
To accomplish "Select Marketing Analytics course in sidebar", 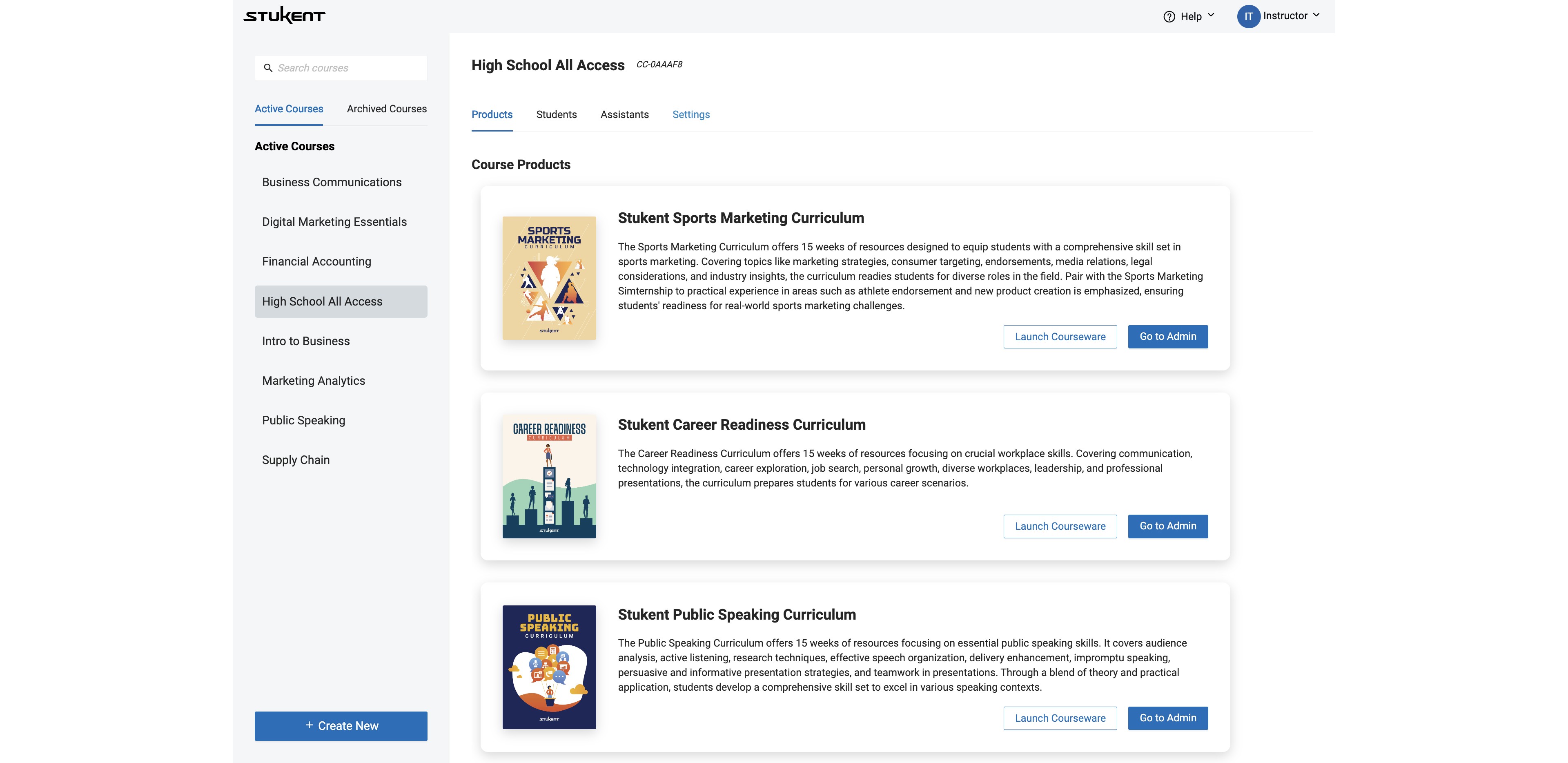I will click(x=314, y=381).
